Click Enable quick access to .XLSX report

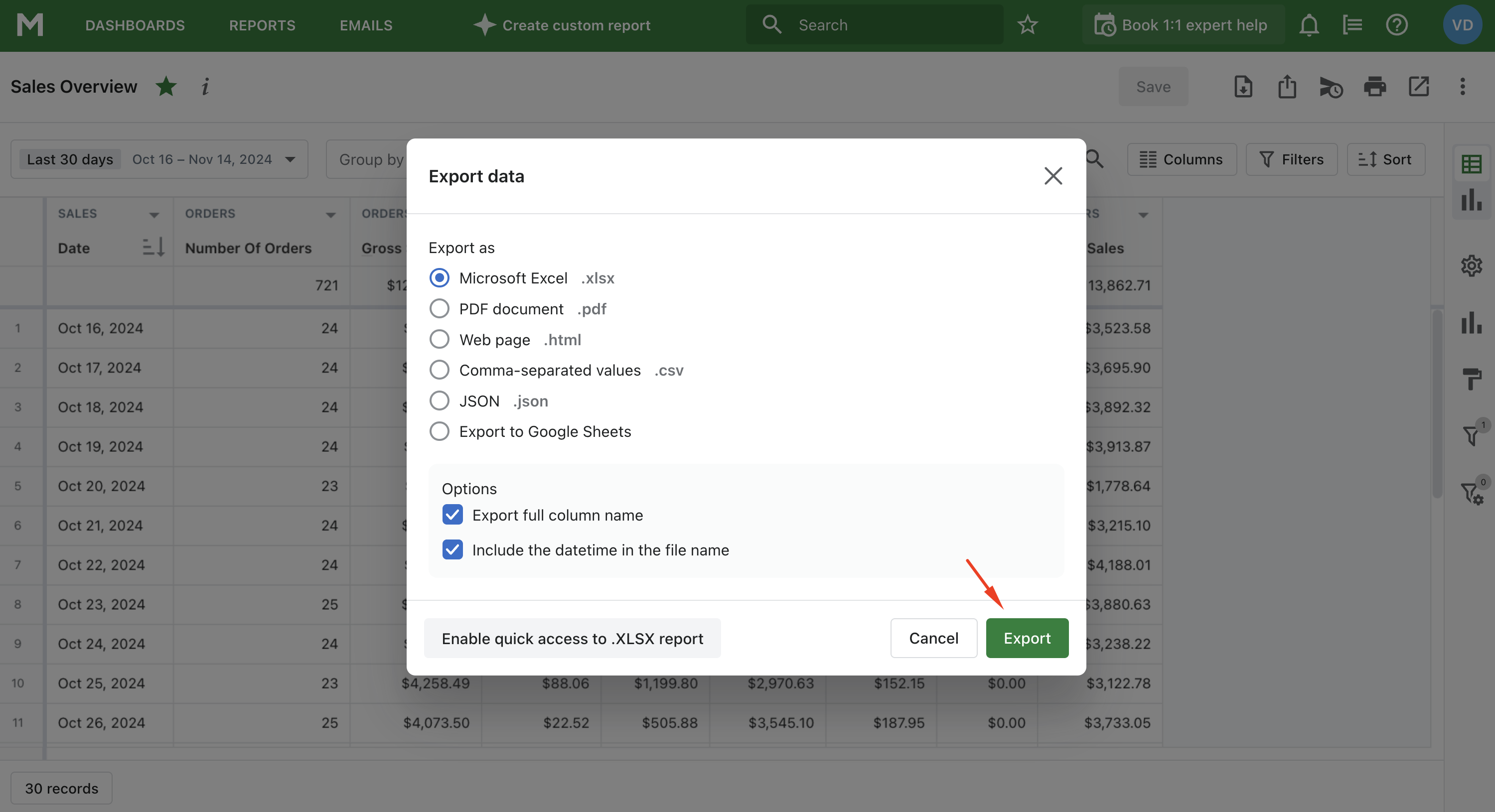coord(572,638)
